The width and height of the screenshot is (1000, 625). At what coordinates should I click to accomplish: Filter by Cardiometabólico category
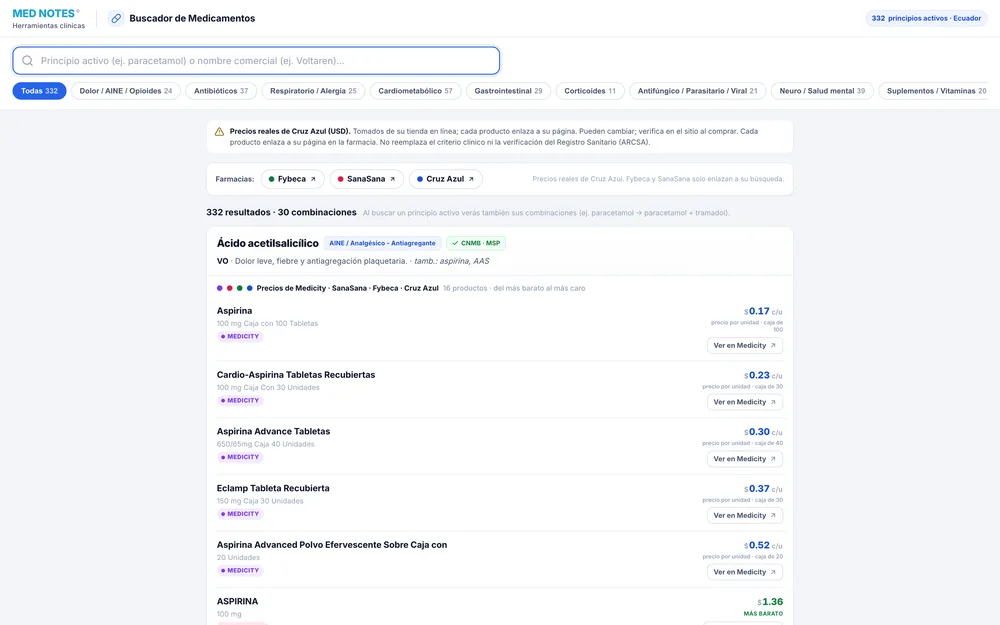point(415,91)
